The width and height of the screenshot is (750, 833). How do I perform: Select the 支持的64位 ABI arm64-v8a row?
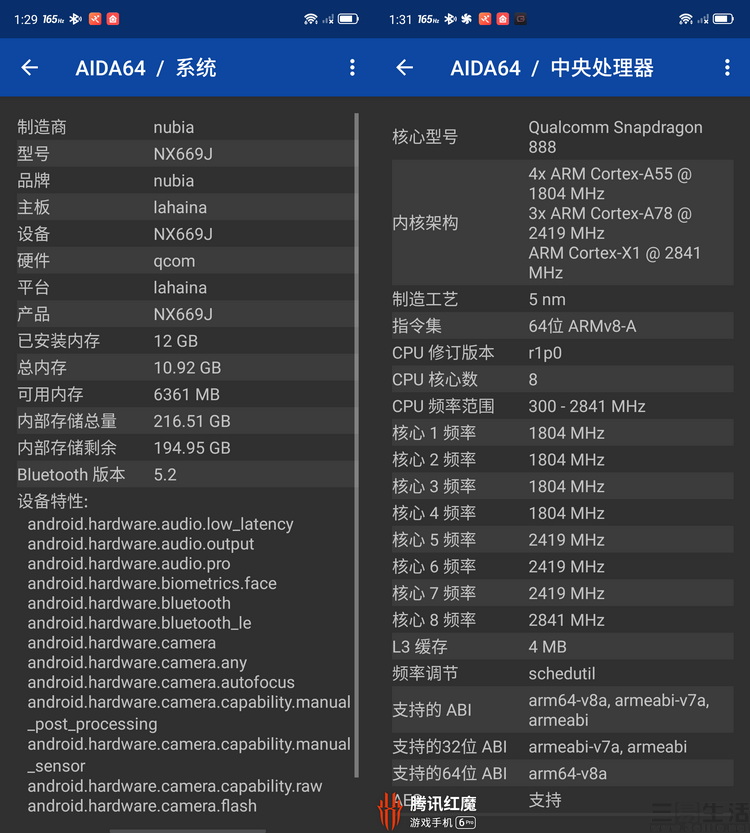pyautogui.click(x=562, y=773)
